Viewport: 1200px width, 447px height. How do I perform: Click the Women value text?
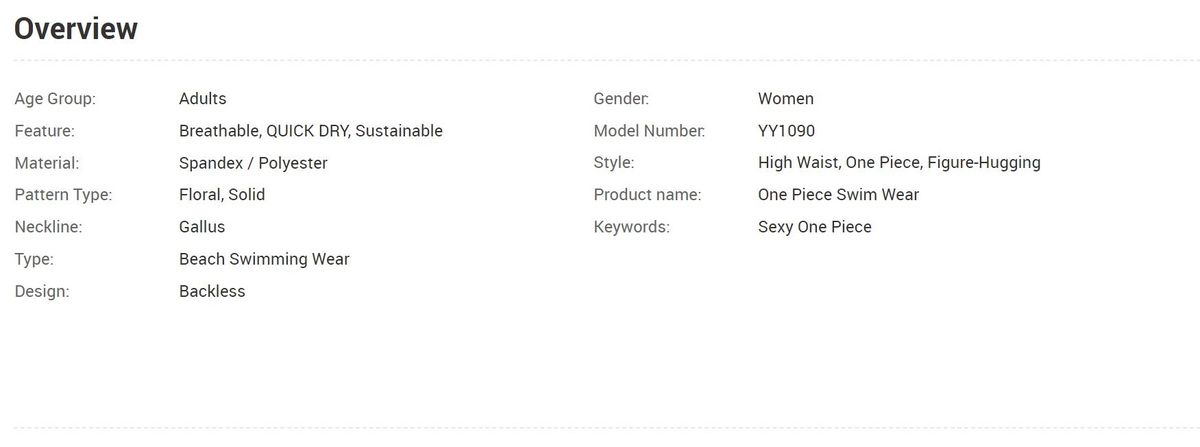tap(786, 99)
